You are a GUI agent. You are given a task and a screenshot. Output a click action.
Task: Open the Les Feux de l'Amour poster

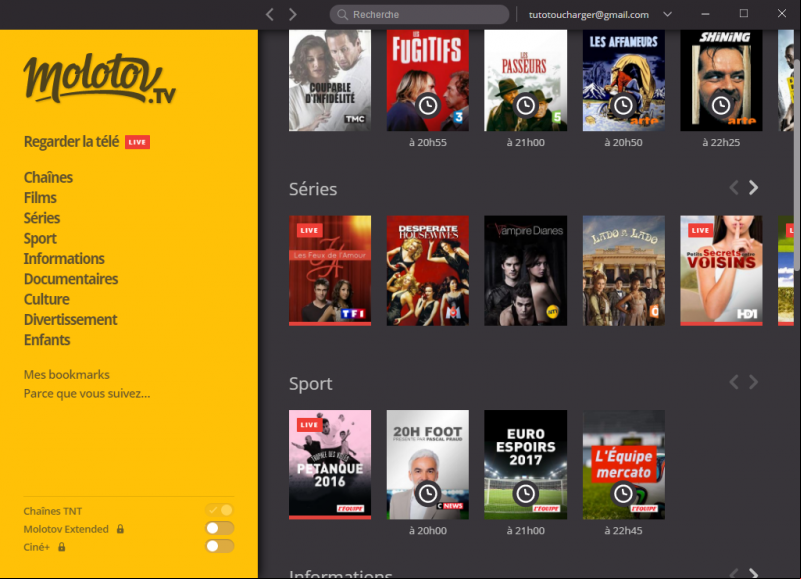pos(330,270)
